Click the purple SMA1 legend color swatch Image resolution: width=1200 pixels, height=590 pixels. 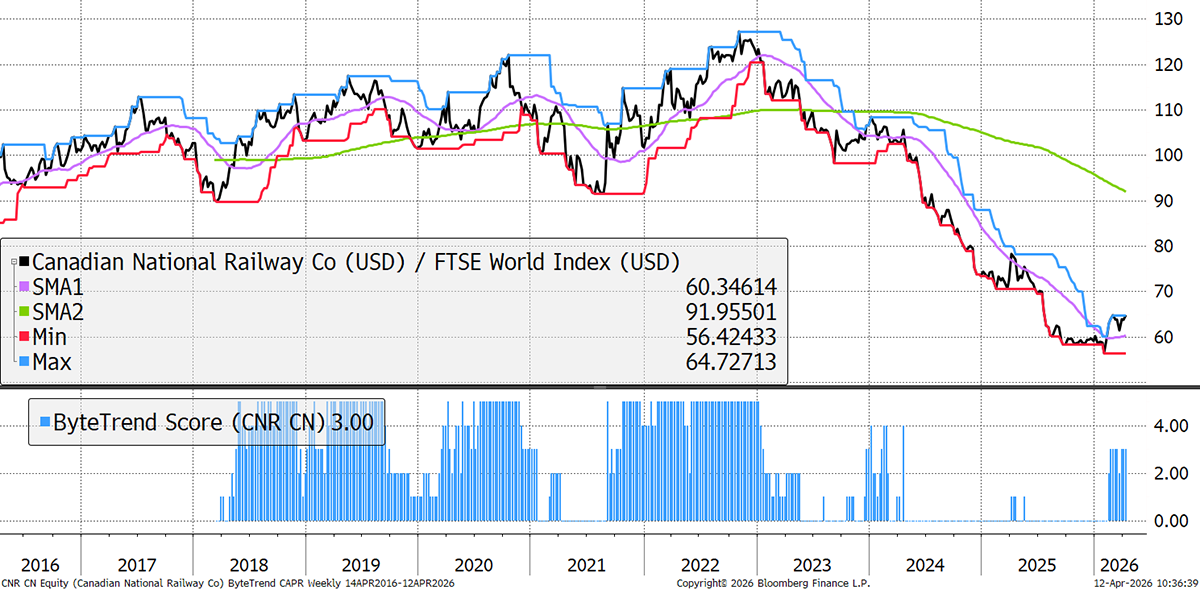click(x=26, y=287)
